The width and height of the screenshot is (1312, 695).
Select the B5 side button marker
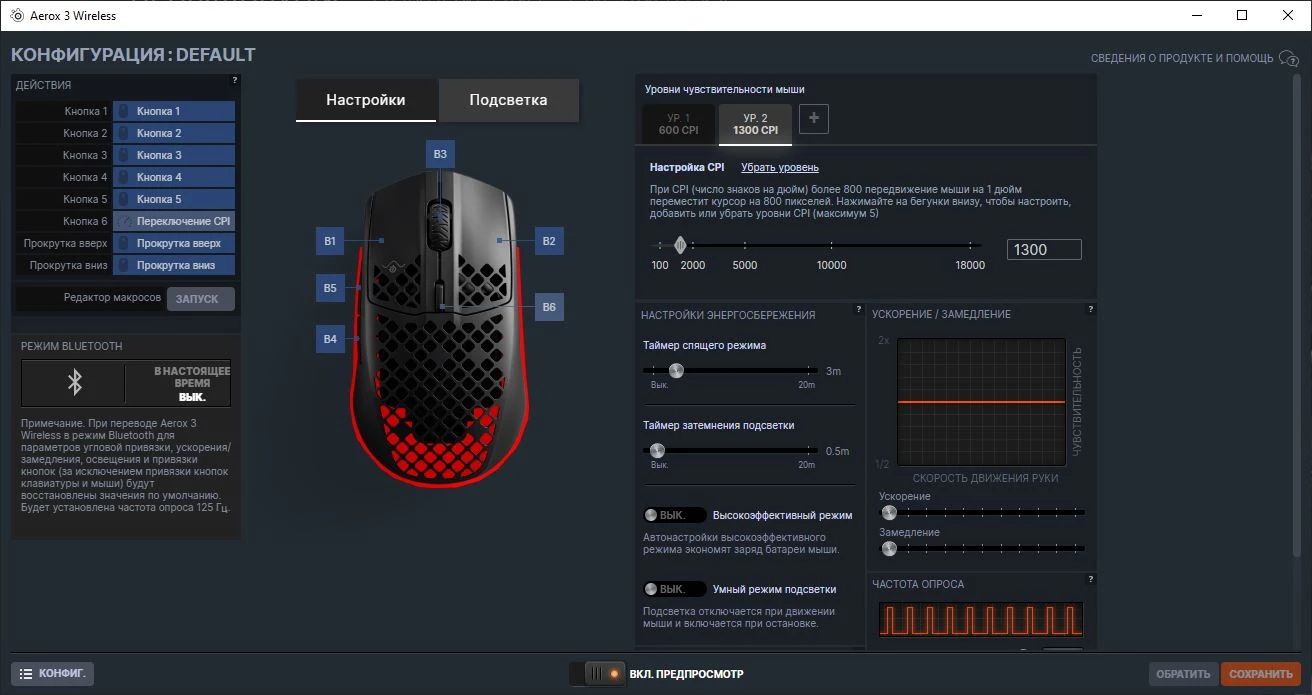tap(330, 289)
